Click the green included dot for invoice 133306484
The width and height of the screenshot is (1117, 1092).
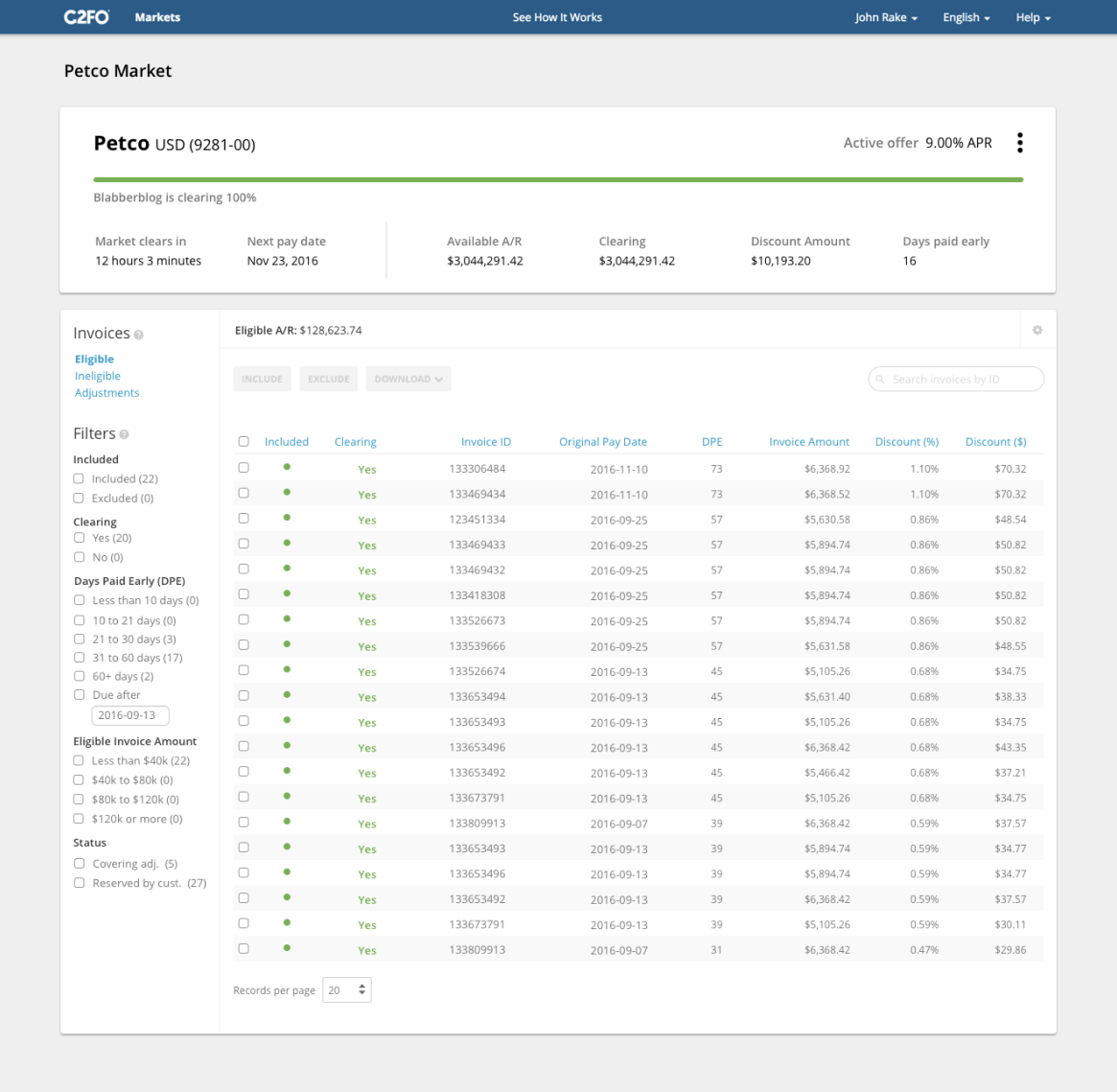287,467
